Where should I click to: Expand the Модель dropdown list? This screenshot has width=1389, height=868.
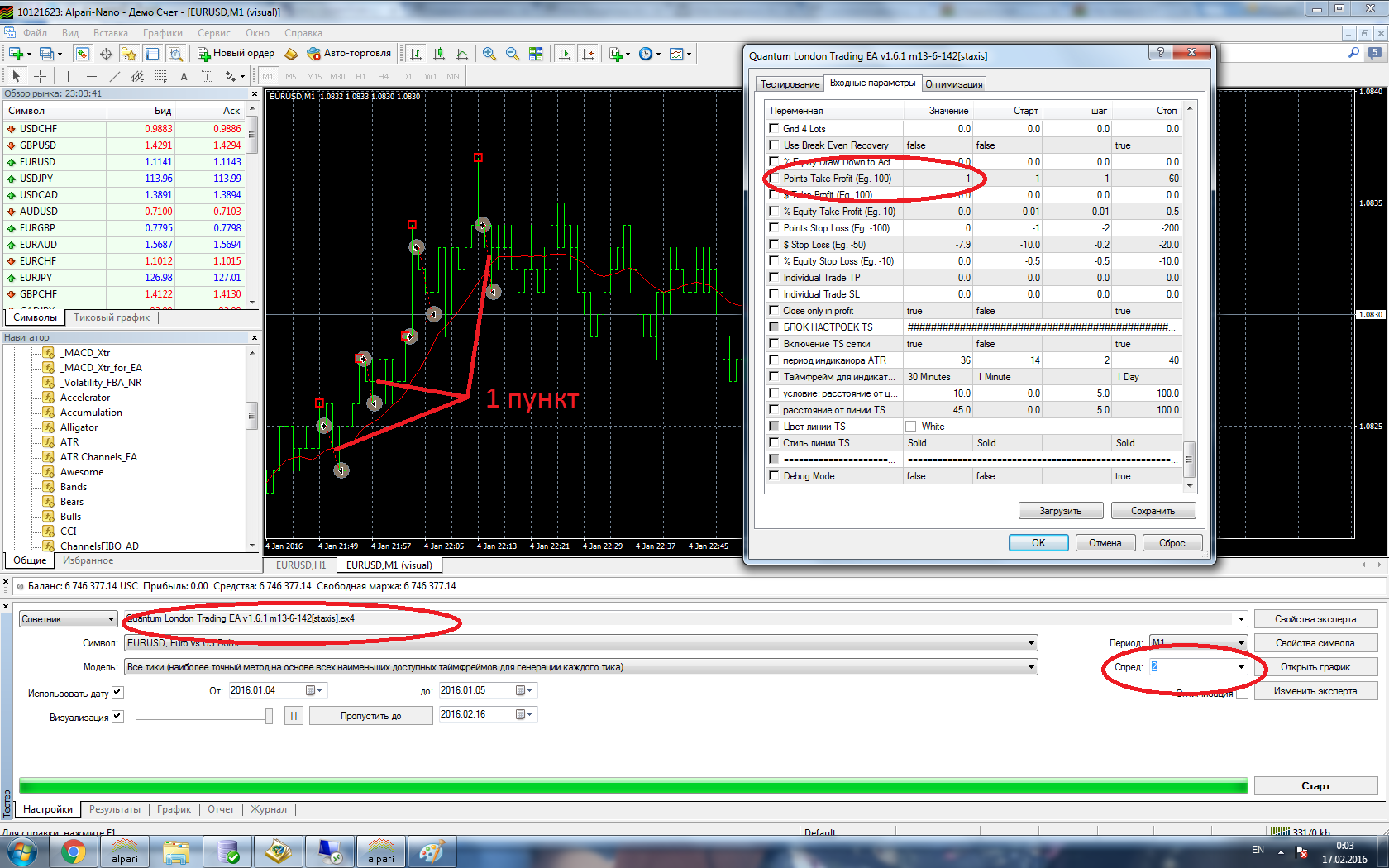[1031, 667]
